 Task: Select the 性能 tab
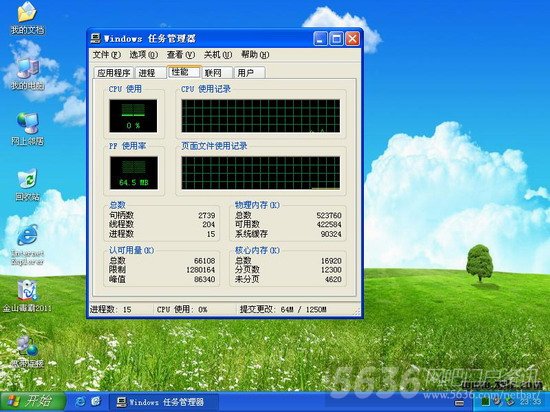click(x=184, y=72)
